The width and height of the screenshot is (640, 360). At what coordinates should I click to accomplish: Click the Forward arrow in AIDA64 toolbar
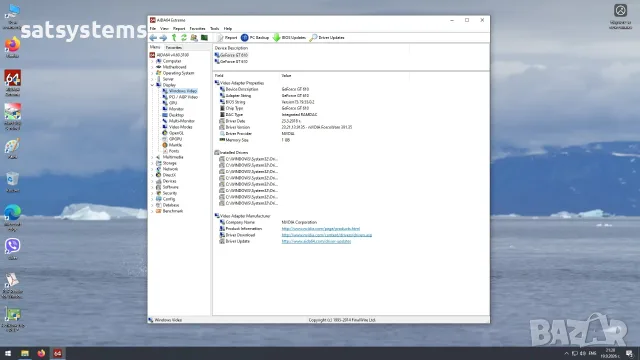[163, 38]
